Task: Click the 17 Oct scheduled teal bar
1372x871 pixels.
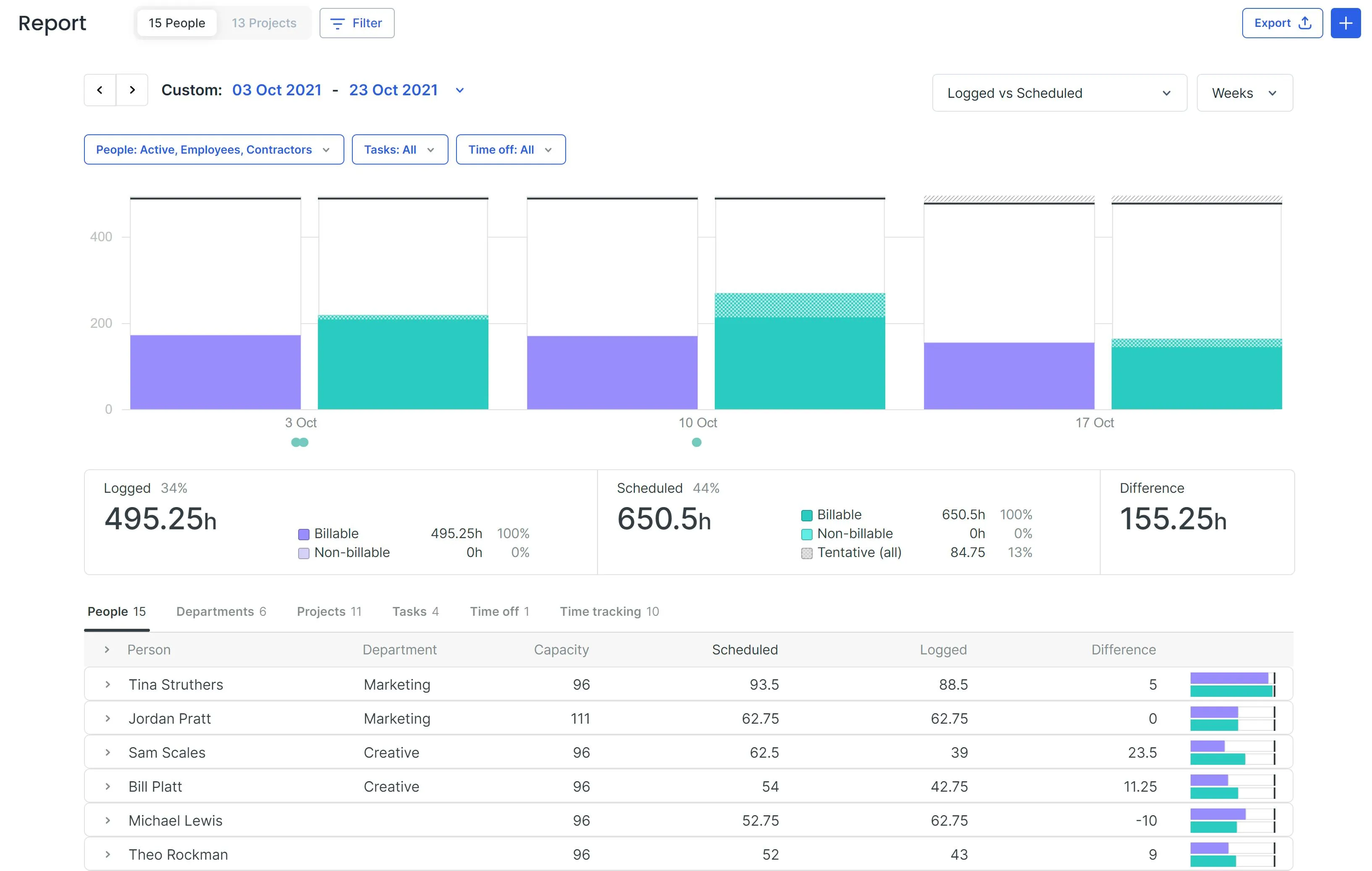Action: (x=1196, y=374)
